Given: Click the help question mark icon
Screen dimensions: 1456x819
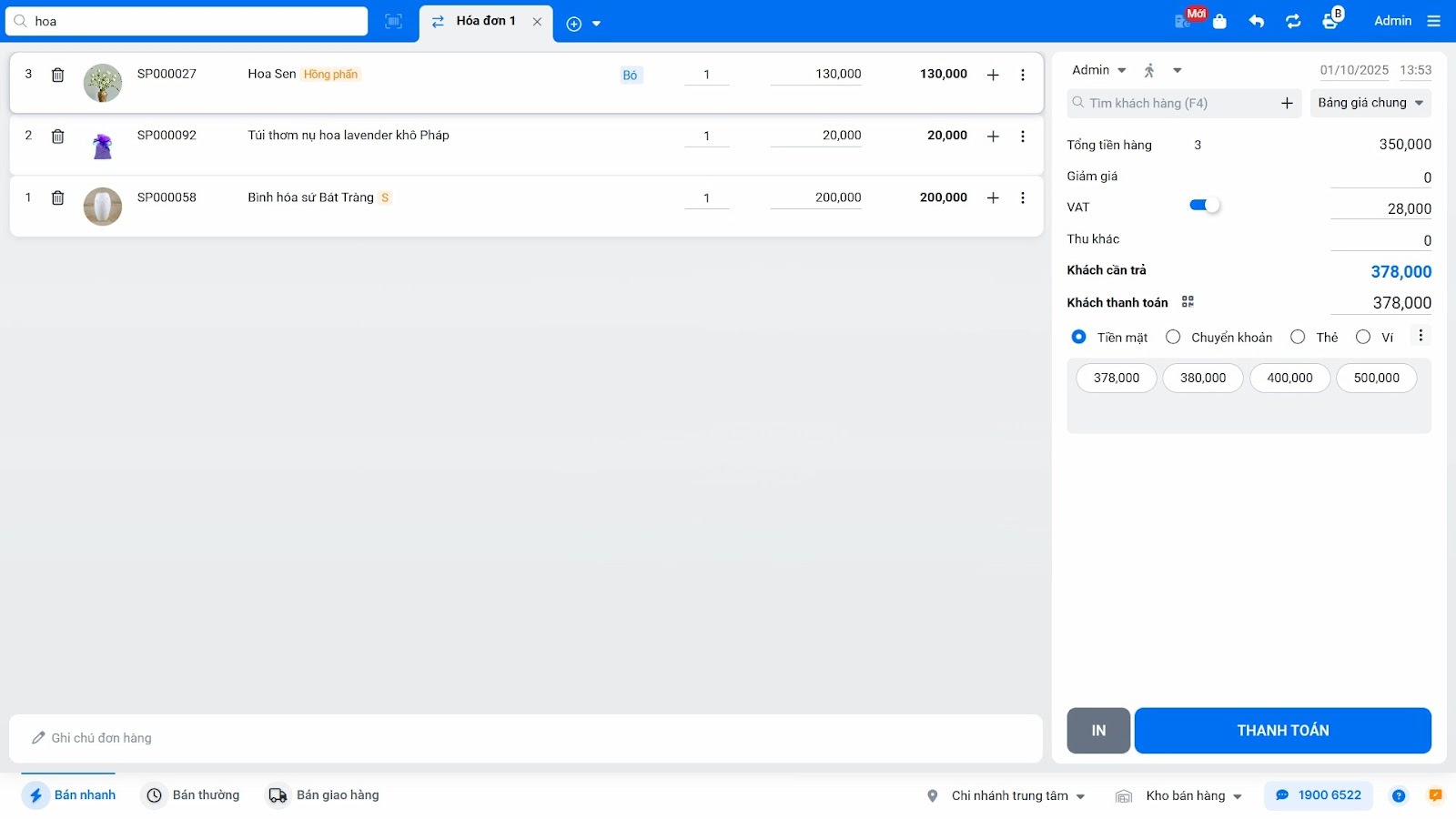Looking at the screenshot, I should 1399,796.
